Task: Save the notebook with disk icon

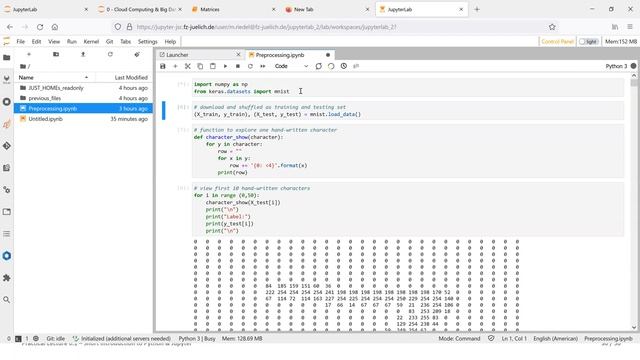Action: (x=163, y=66)
